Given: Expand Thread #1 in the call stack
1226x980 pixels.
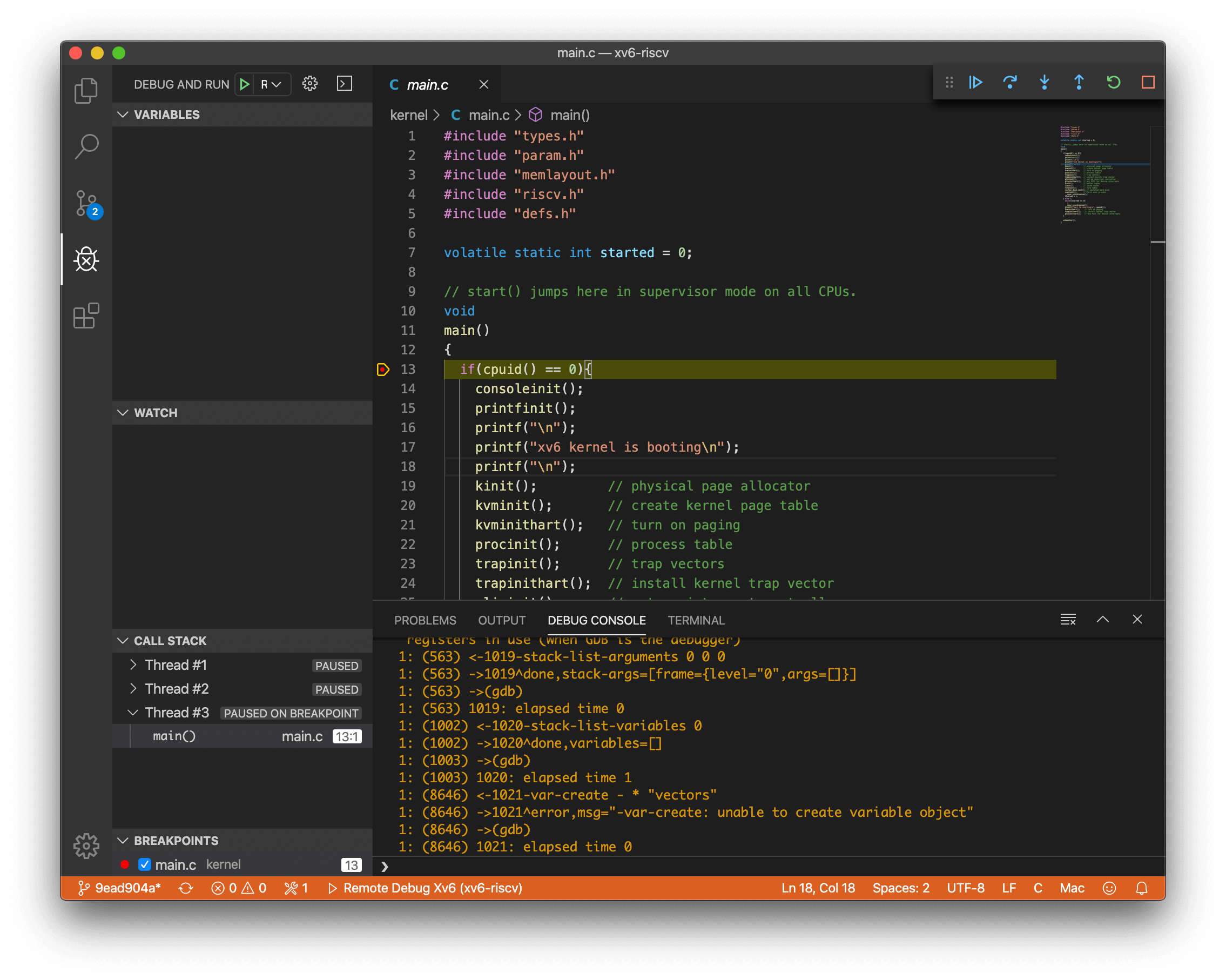Looking at the screenshot, I should (x=133, y=665).
